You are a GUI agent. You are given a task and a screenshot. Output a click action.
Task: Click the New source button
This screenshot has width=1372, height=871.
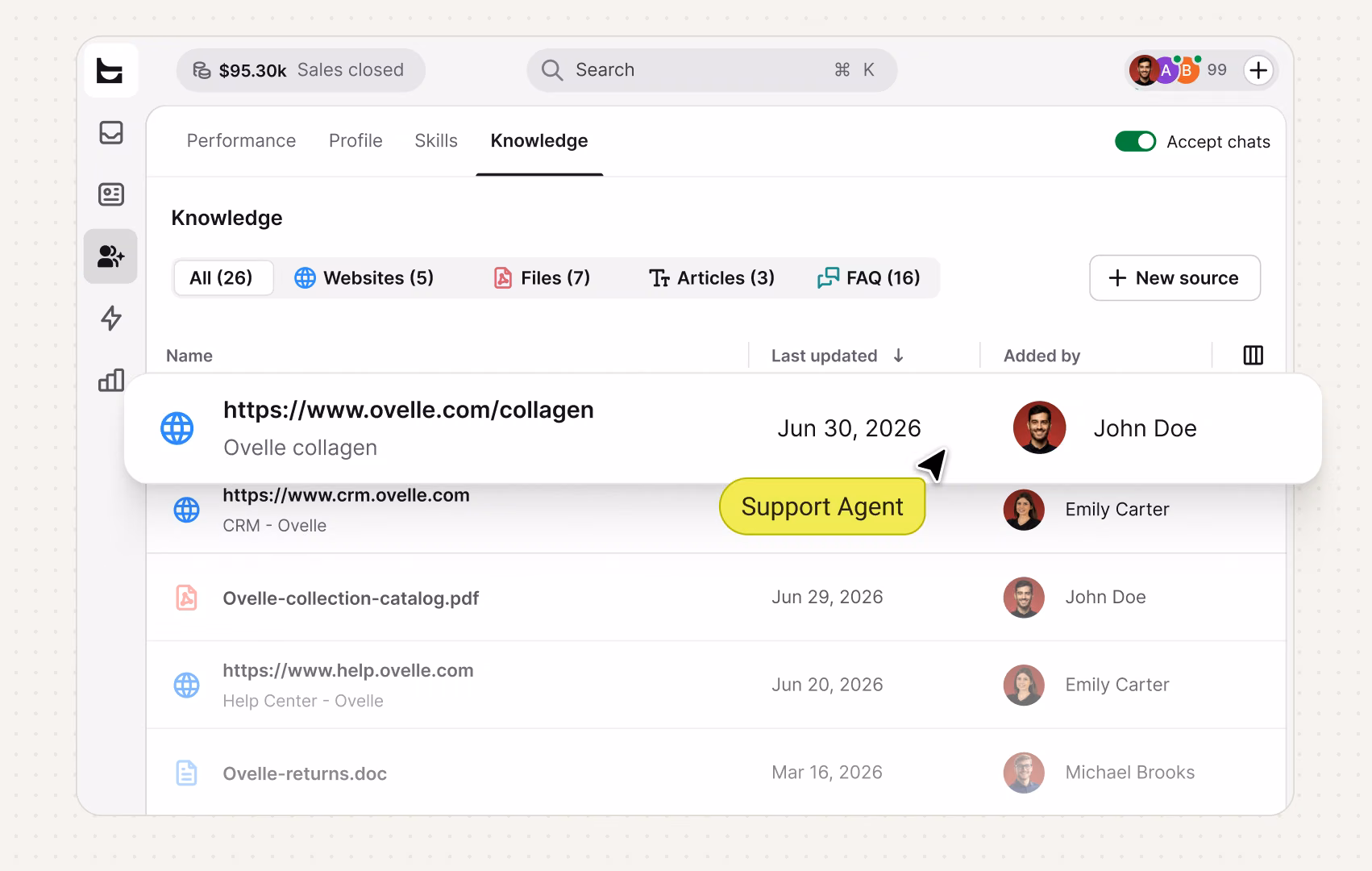1175,277
